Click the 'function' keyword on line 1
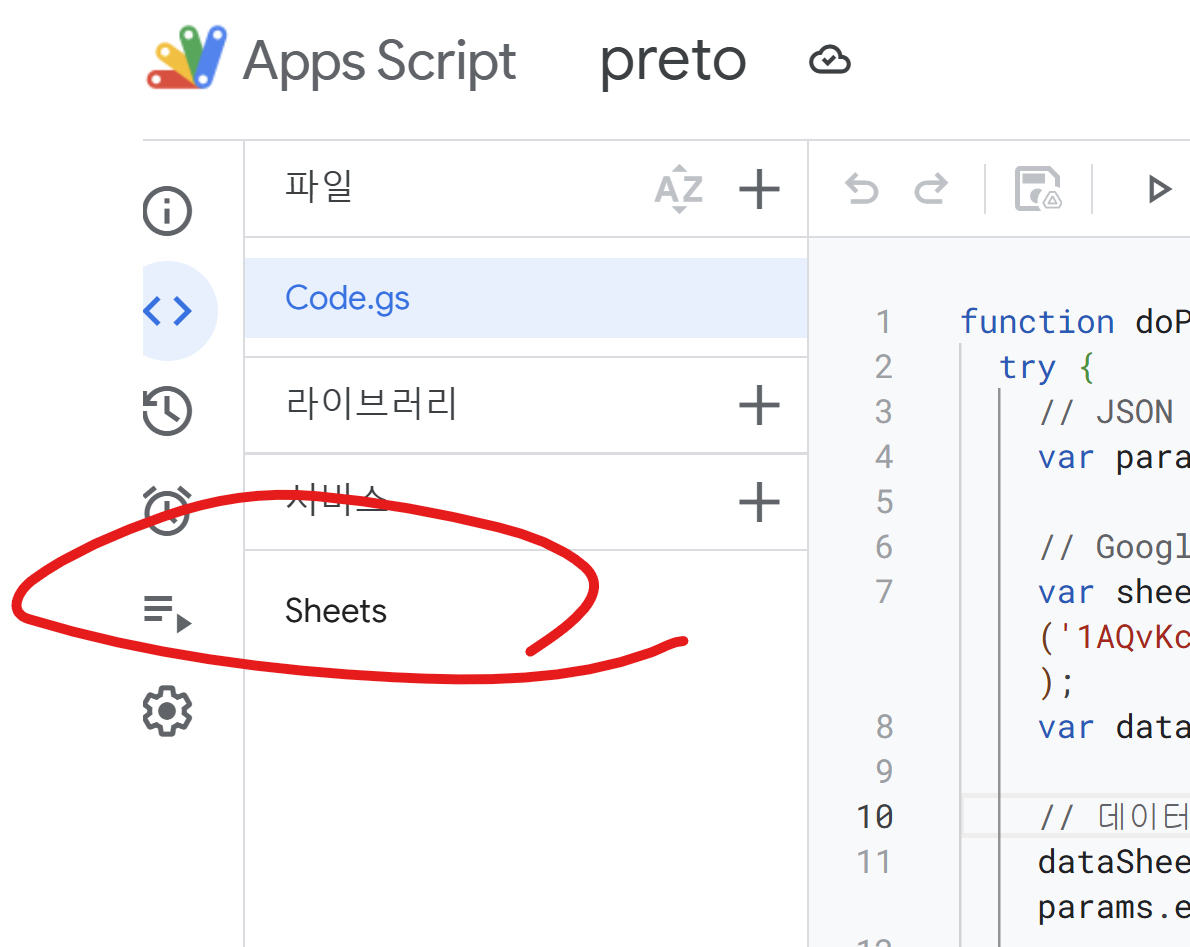Image resolution: width=1190 pixels, height=947 pixels. pyautogui.click(x=1037, y=322)
